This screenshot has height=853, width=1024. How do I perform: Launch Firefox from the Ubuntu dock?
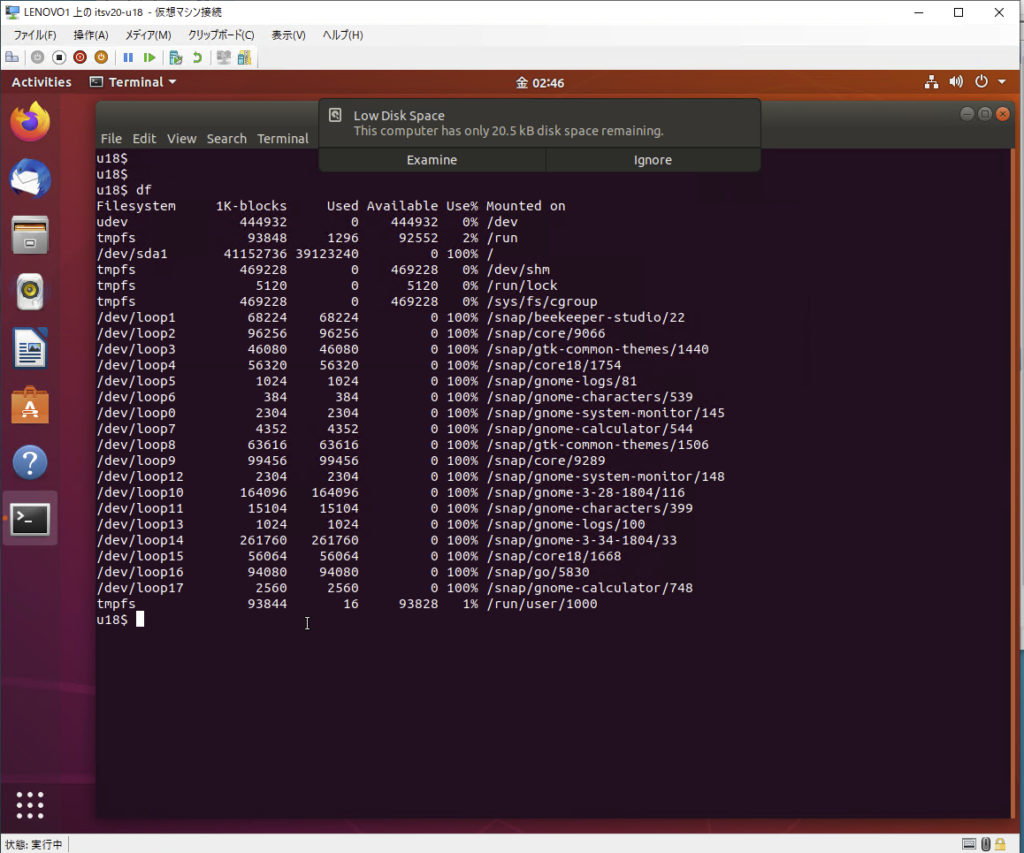30,122
